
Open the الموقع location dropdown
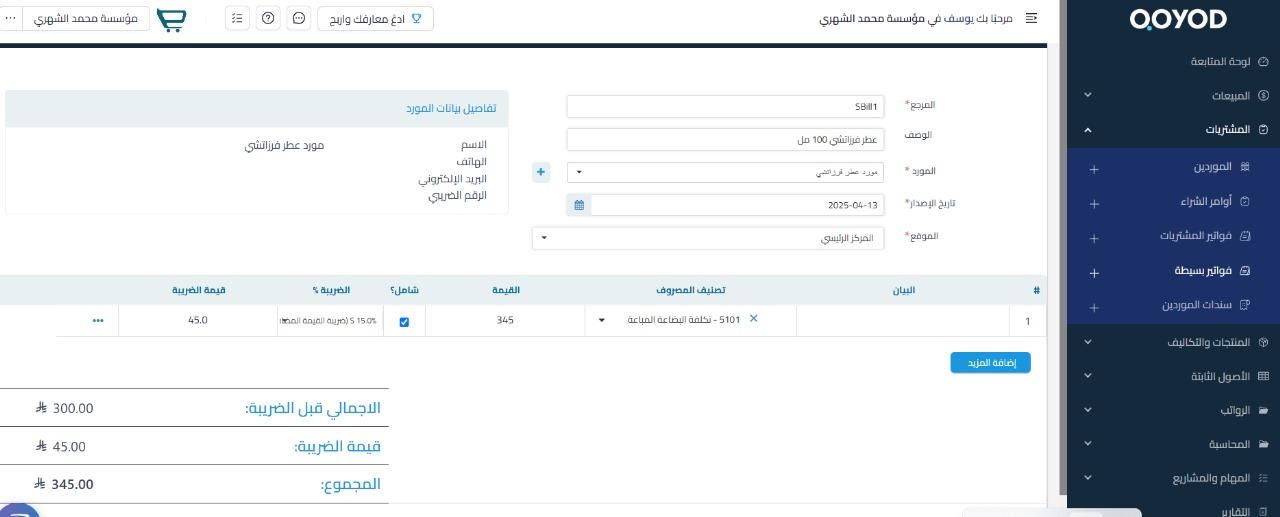(x=708, y=238)
